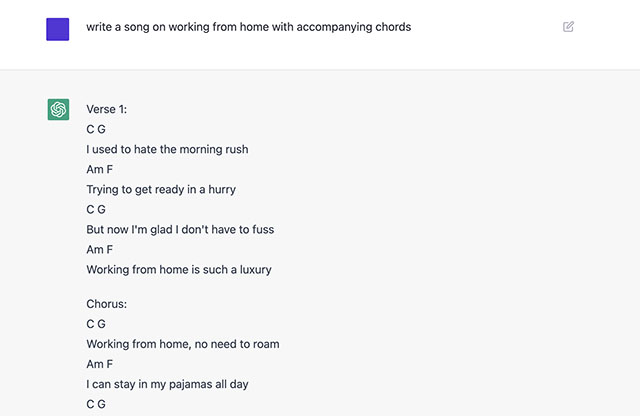The image size is (640, 416).
Task: Click the line "I used to hate the morning rush"
Action: point(167,149)
